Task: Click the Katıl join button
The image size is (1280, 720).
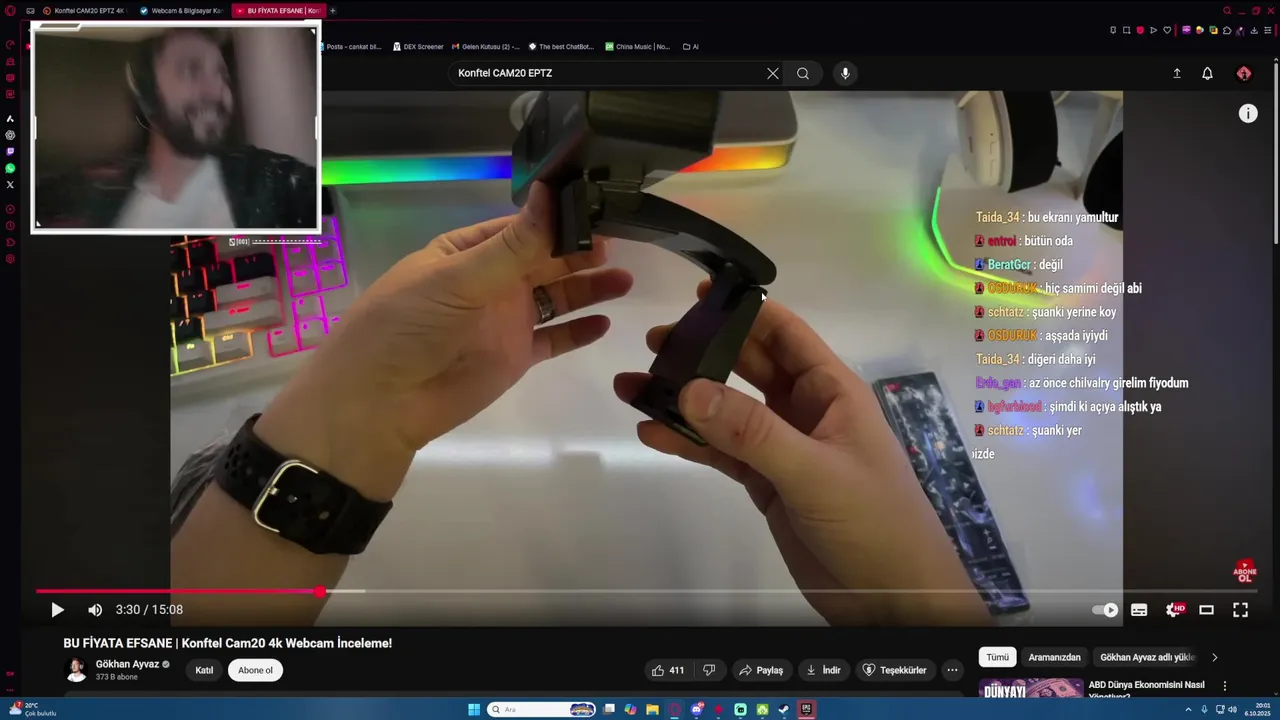Action: 204,670
